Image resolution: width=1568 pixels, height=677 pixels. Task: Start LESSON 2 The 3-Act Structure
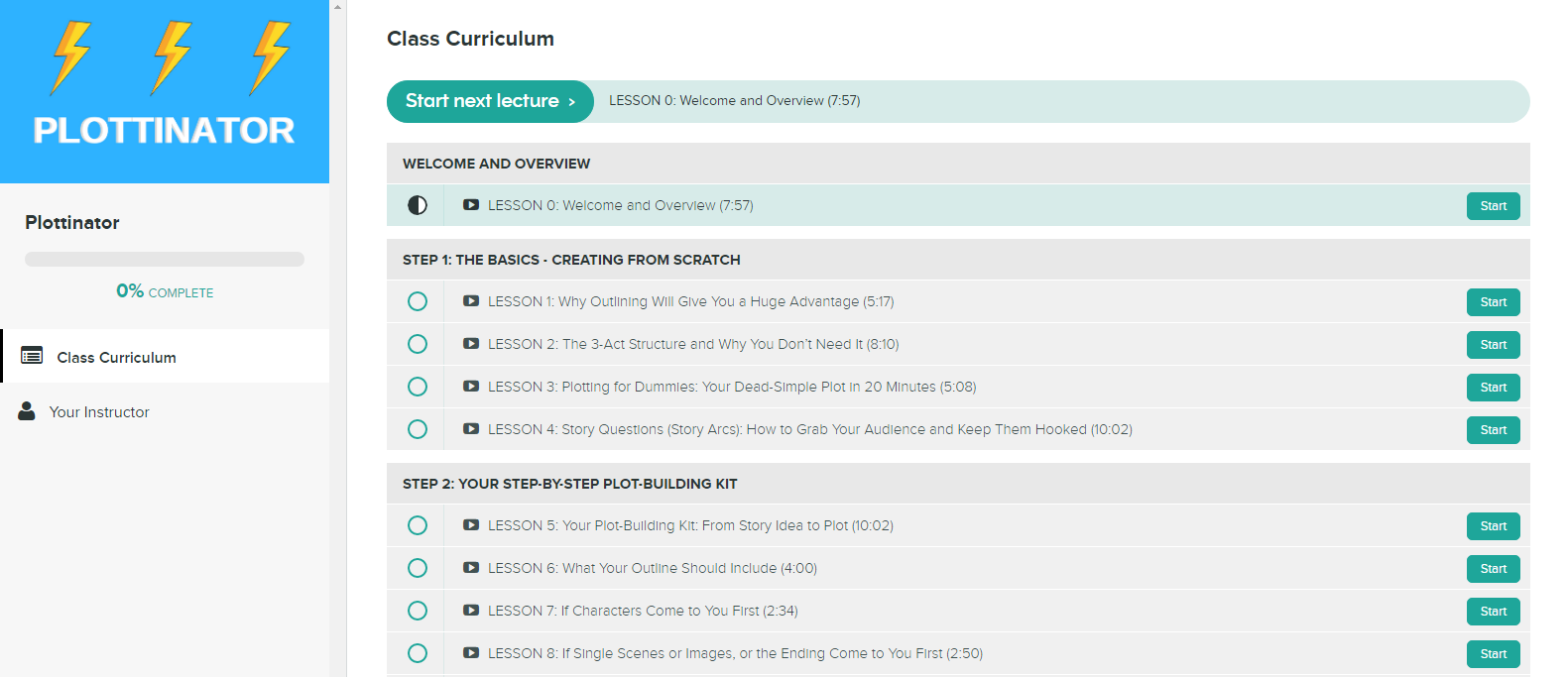point(1493,345)
